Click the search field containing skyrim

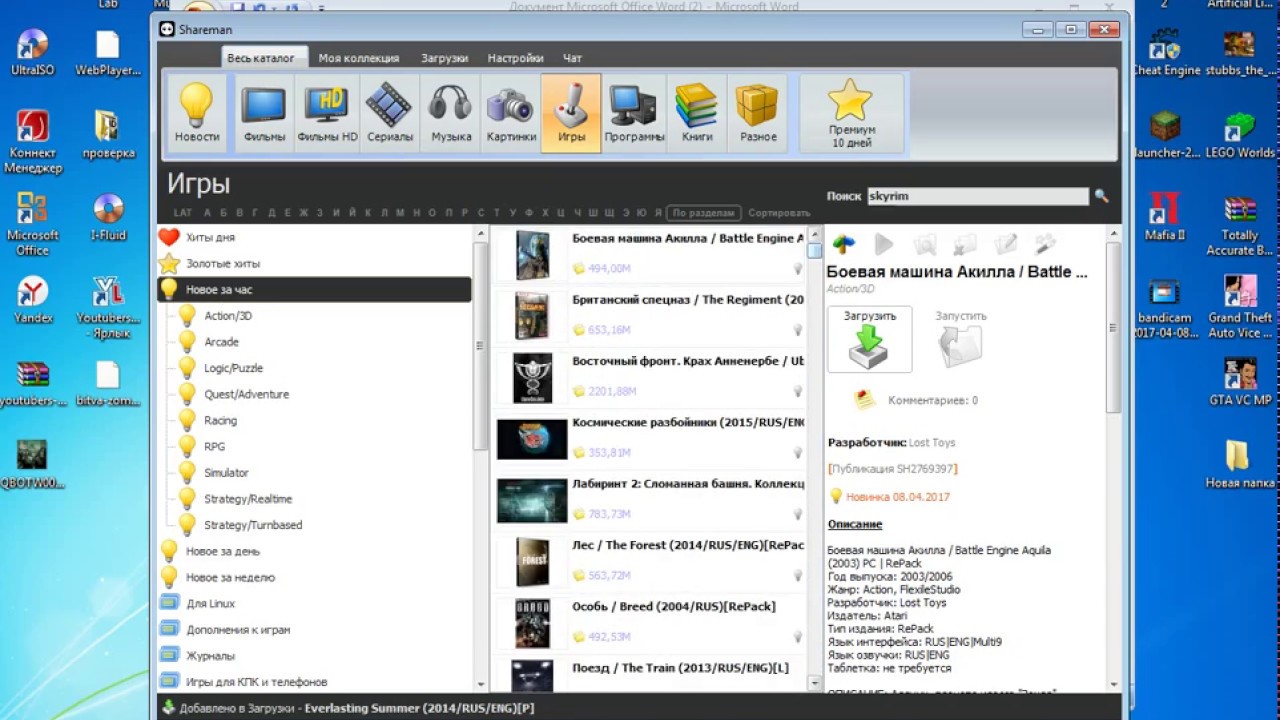point(978,196)
